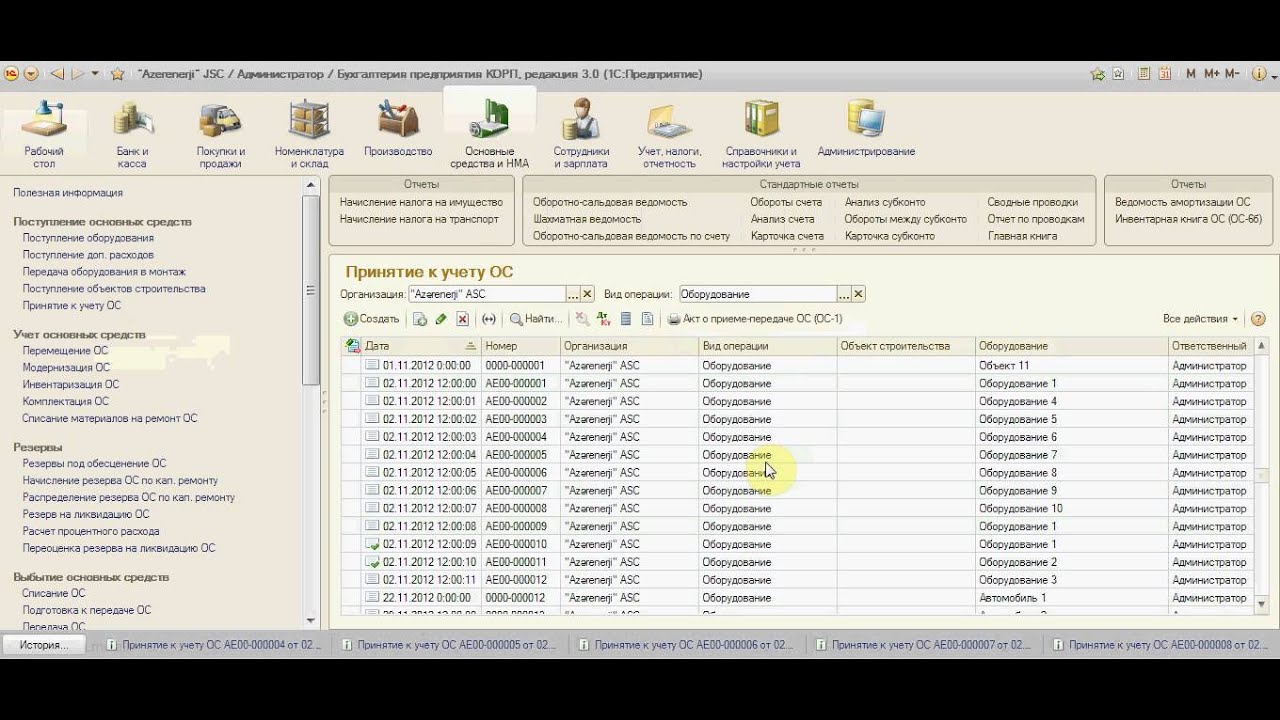Click the report page icon before printer

point(647,319)
